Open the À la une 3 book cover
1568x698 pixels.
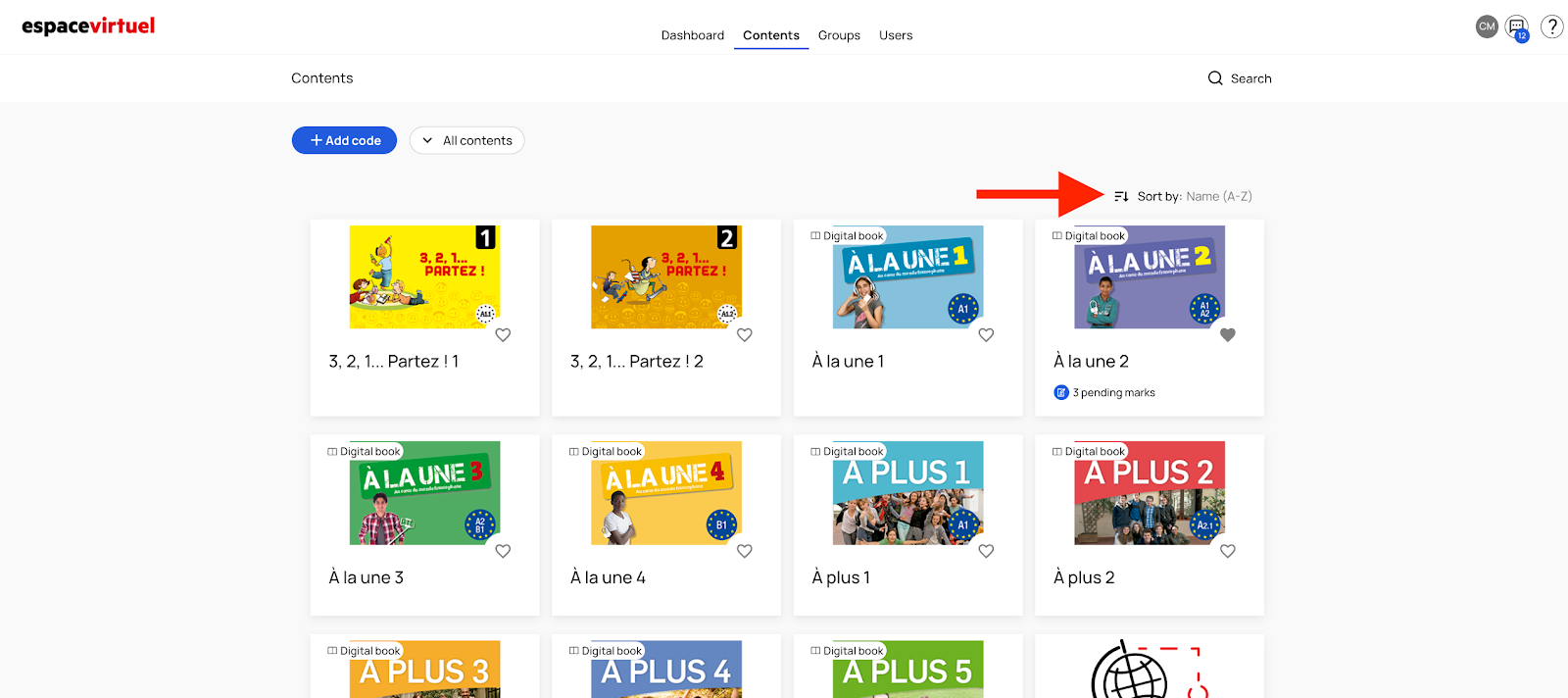pyautogui.click(x=424, y=493)
